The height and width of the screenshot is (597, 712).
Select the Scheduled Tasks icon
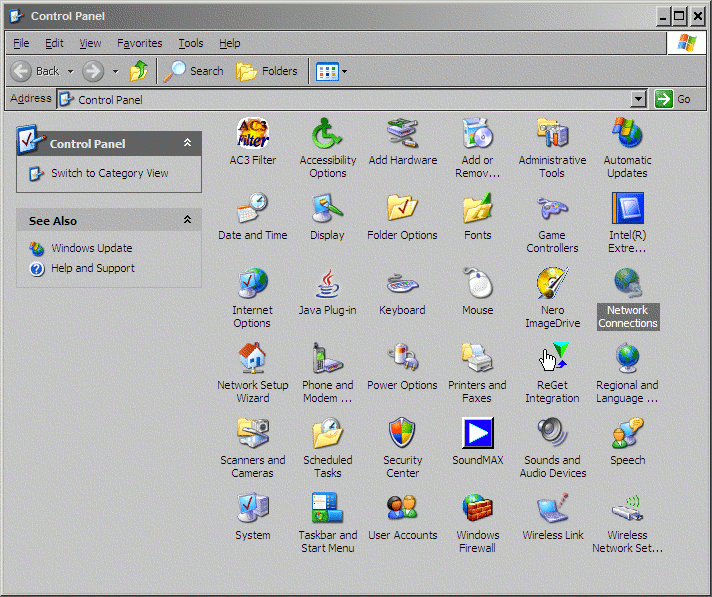pyautogui.click(x=327, y=433)
